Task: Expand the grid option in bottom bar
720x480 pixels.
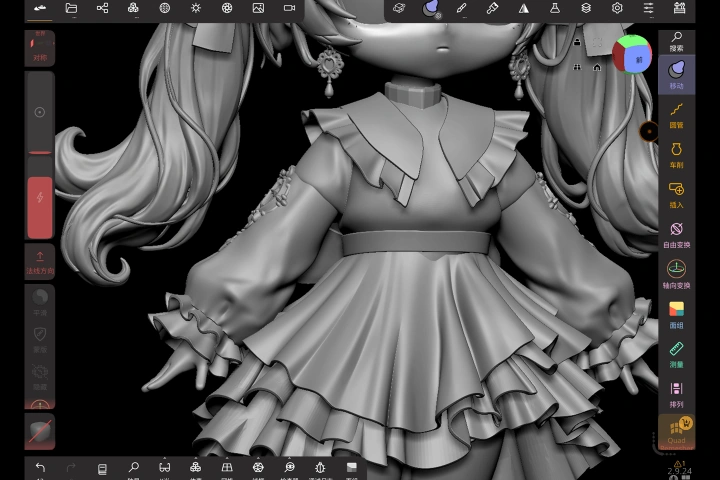Action: [227, 468]
